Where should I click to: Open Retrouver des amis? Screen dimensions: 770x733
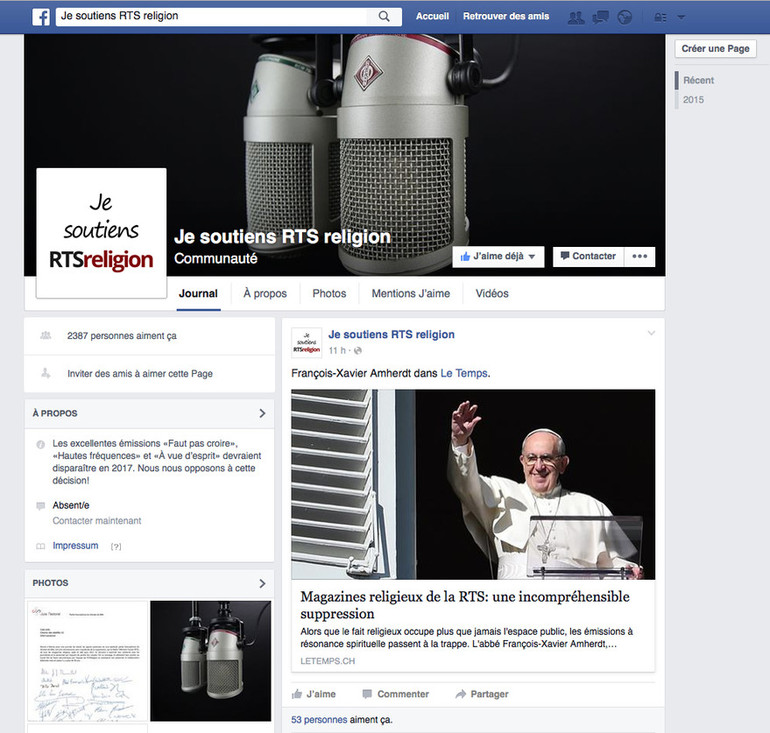[506, 16]
